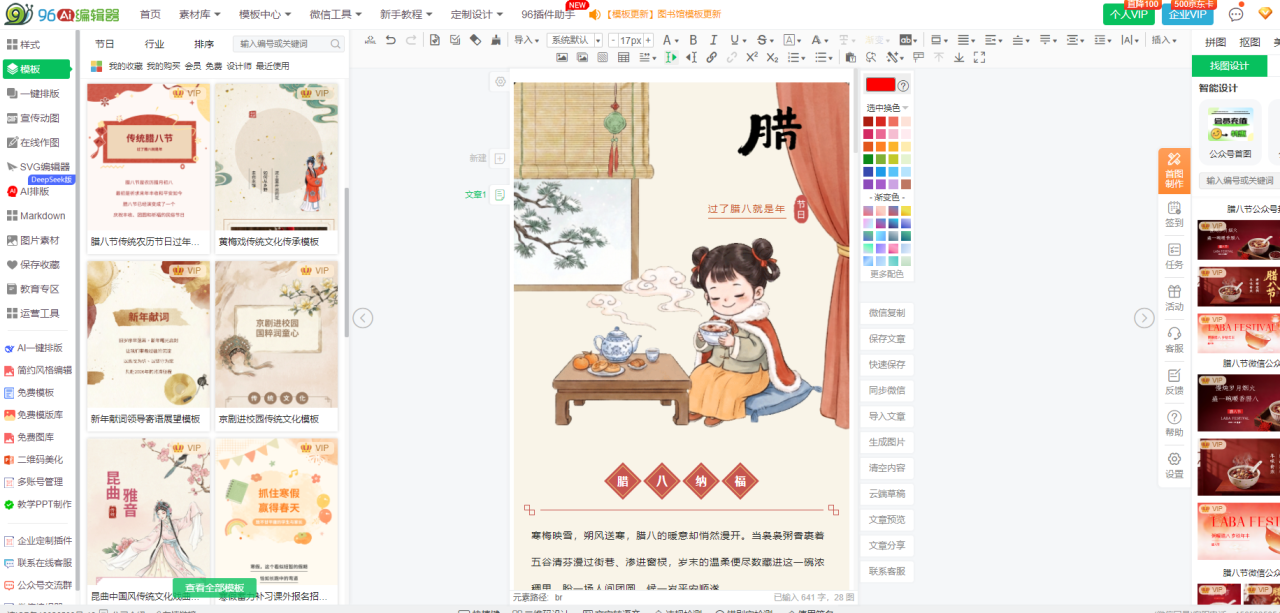Click the undo arrow in the toolbar
The width and height of the screenshot is (1280, 613).
[390, 40]
